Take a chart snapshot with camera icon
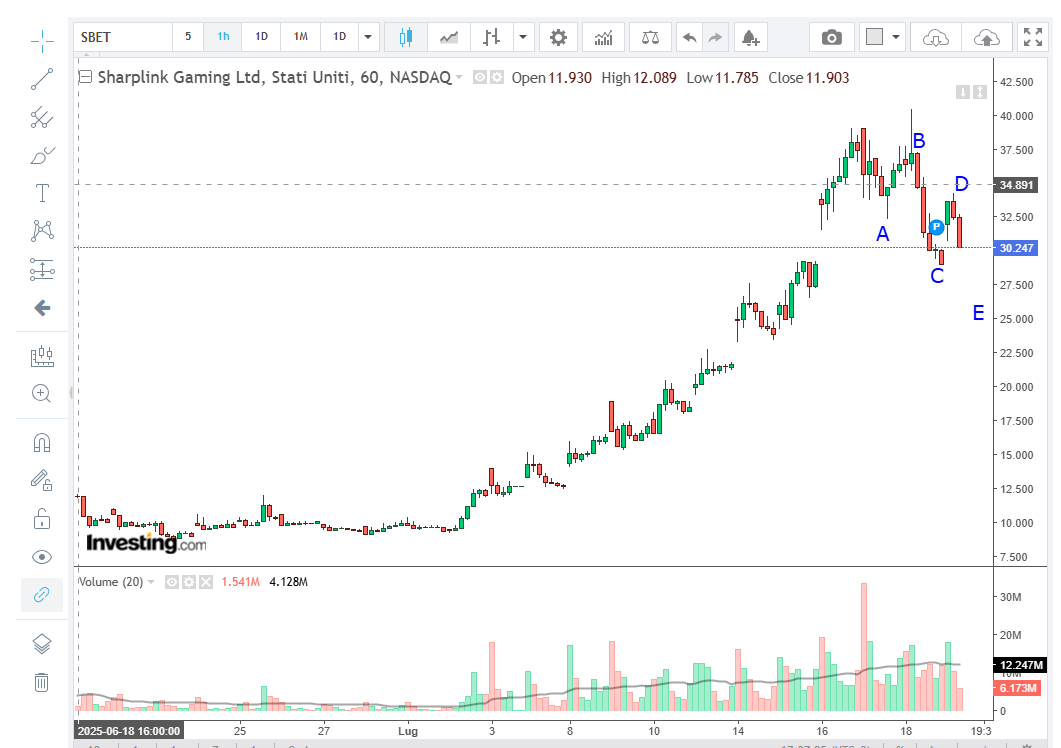This screenshot has width=1061, height=748. (832, 37)
